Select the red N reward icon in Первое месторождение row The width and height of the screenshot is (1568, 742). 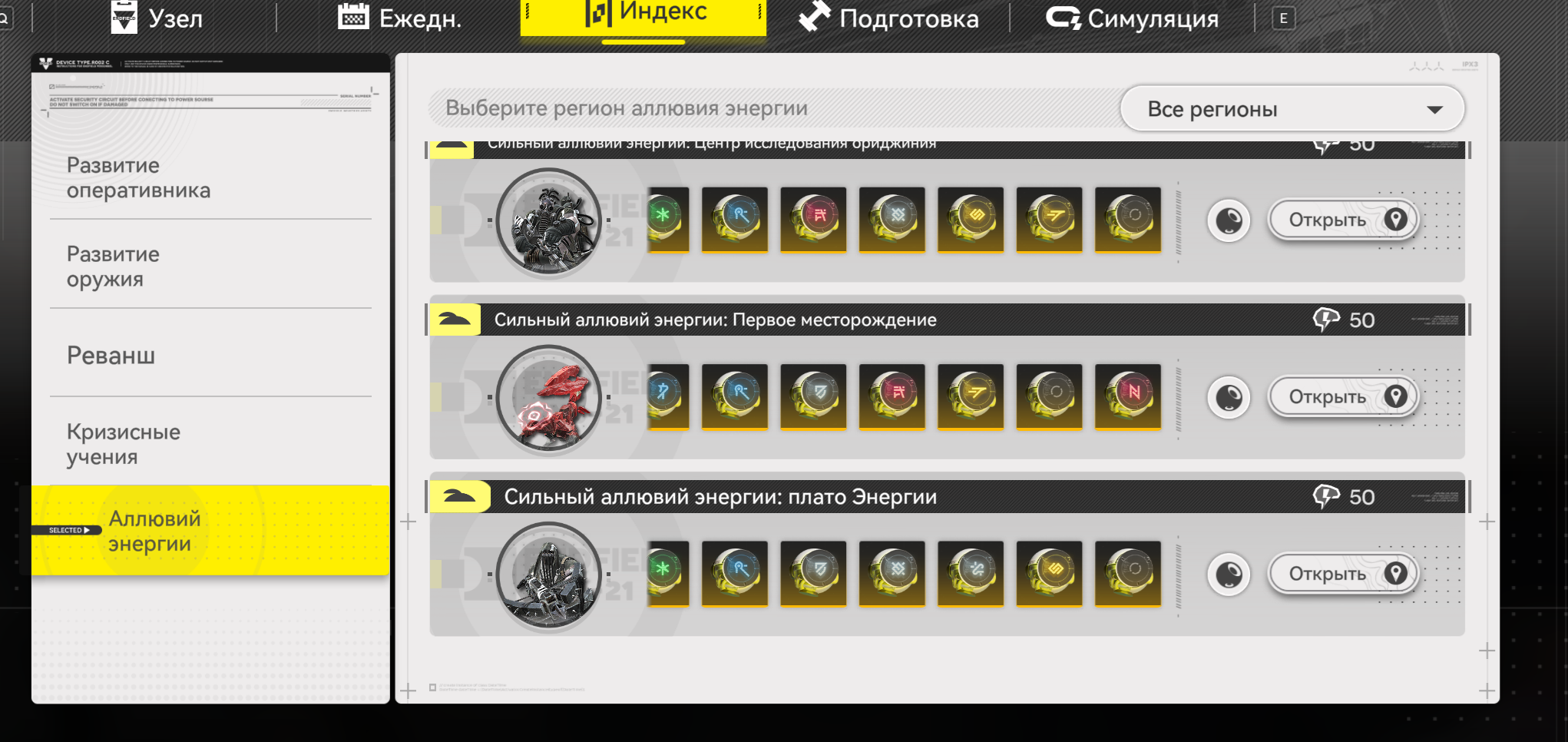pos(1128,397)
